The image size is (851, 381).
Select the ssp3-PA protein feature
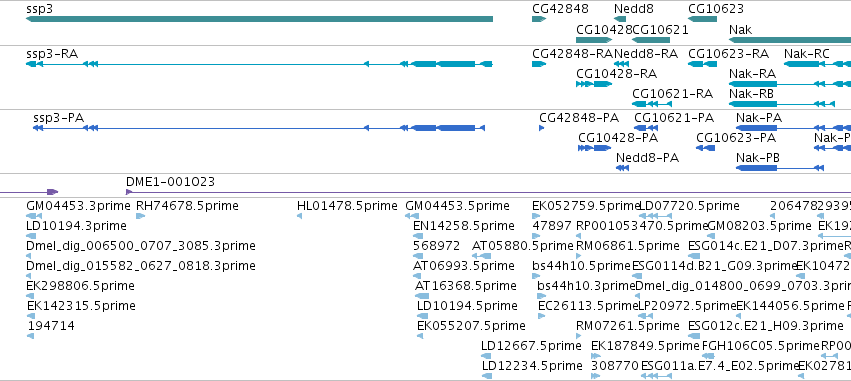(x=259, y=128)
